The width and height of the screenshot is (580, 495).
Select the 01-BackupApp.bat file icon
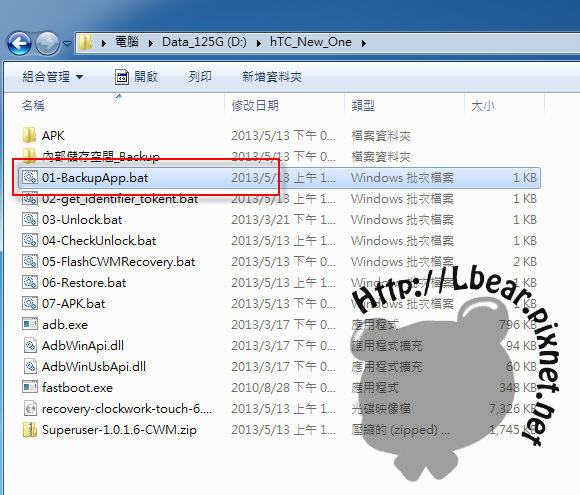(30, 177)
